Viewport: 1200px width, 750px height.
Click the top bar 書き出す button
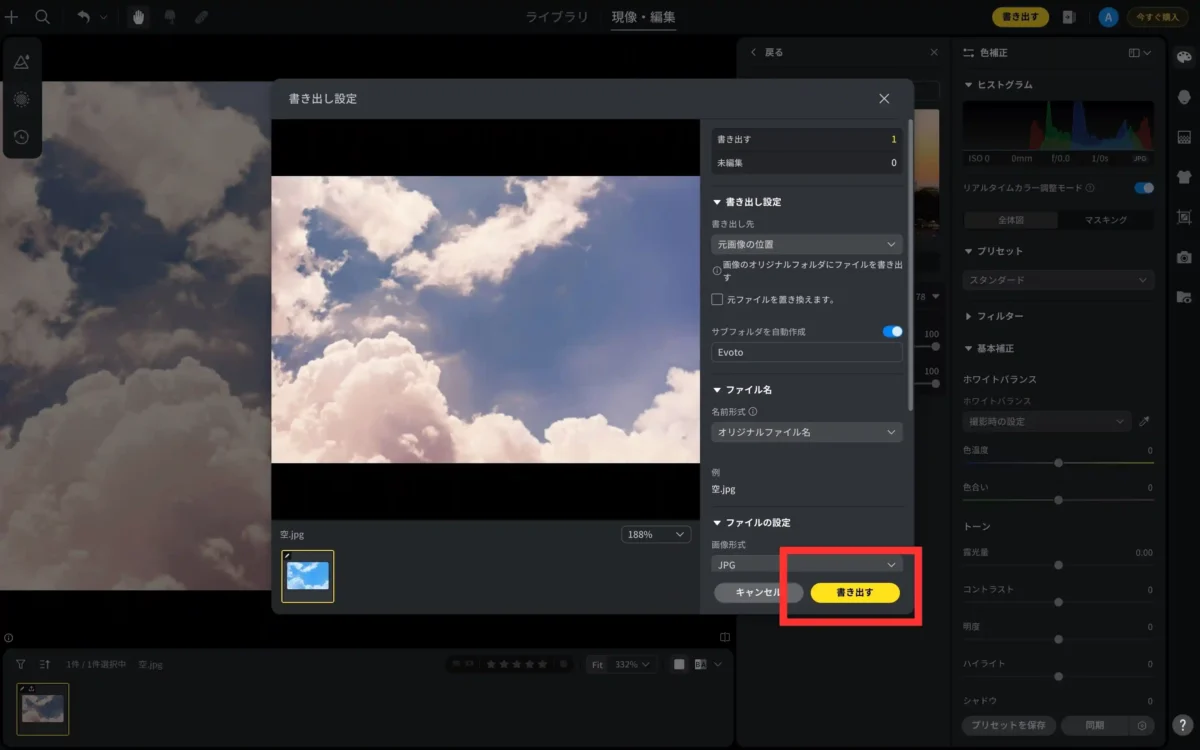(1020, 17)
